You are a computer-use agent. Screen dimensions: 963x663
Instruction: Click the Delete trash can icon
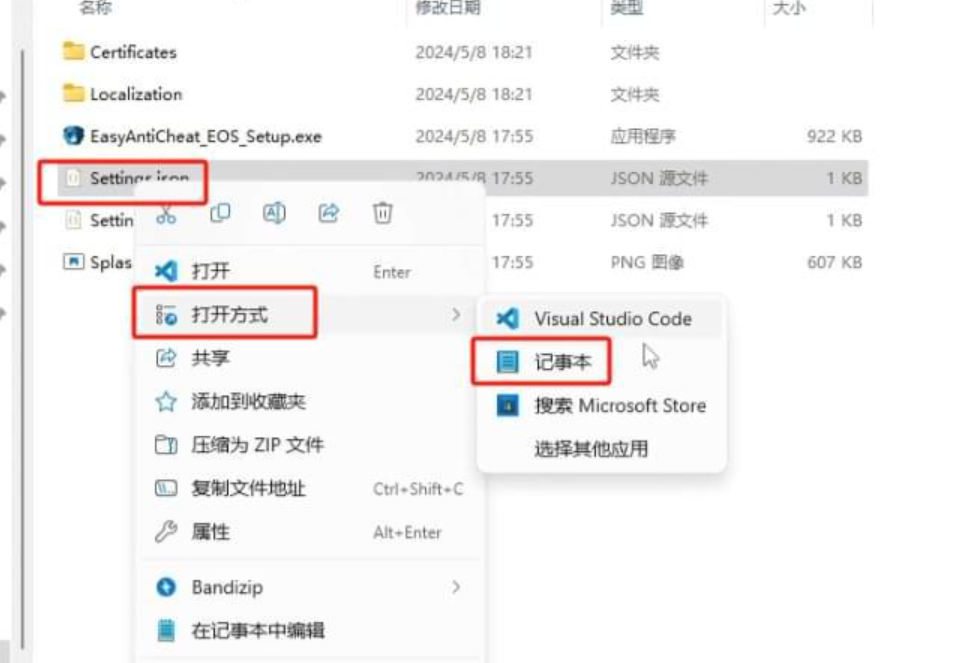pyautogui.click(x=383, y=213)
